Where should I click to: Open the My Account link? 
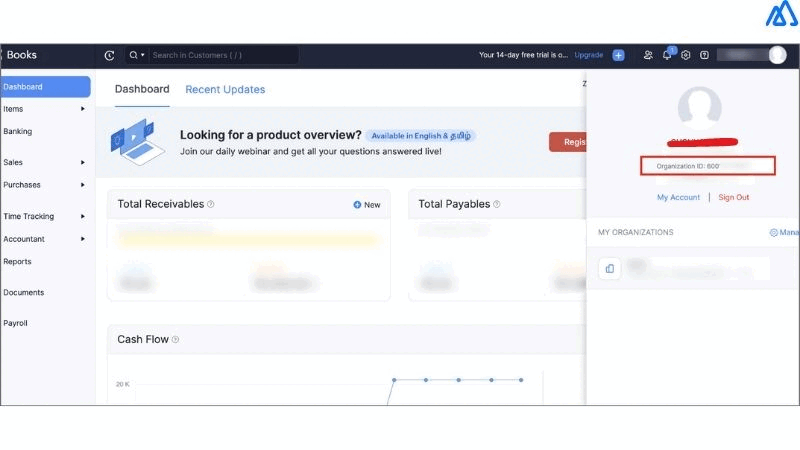(x=678, y=197)
